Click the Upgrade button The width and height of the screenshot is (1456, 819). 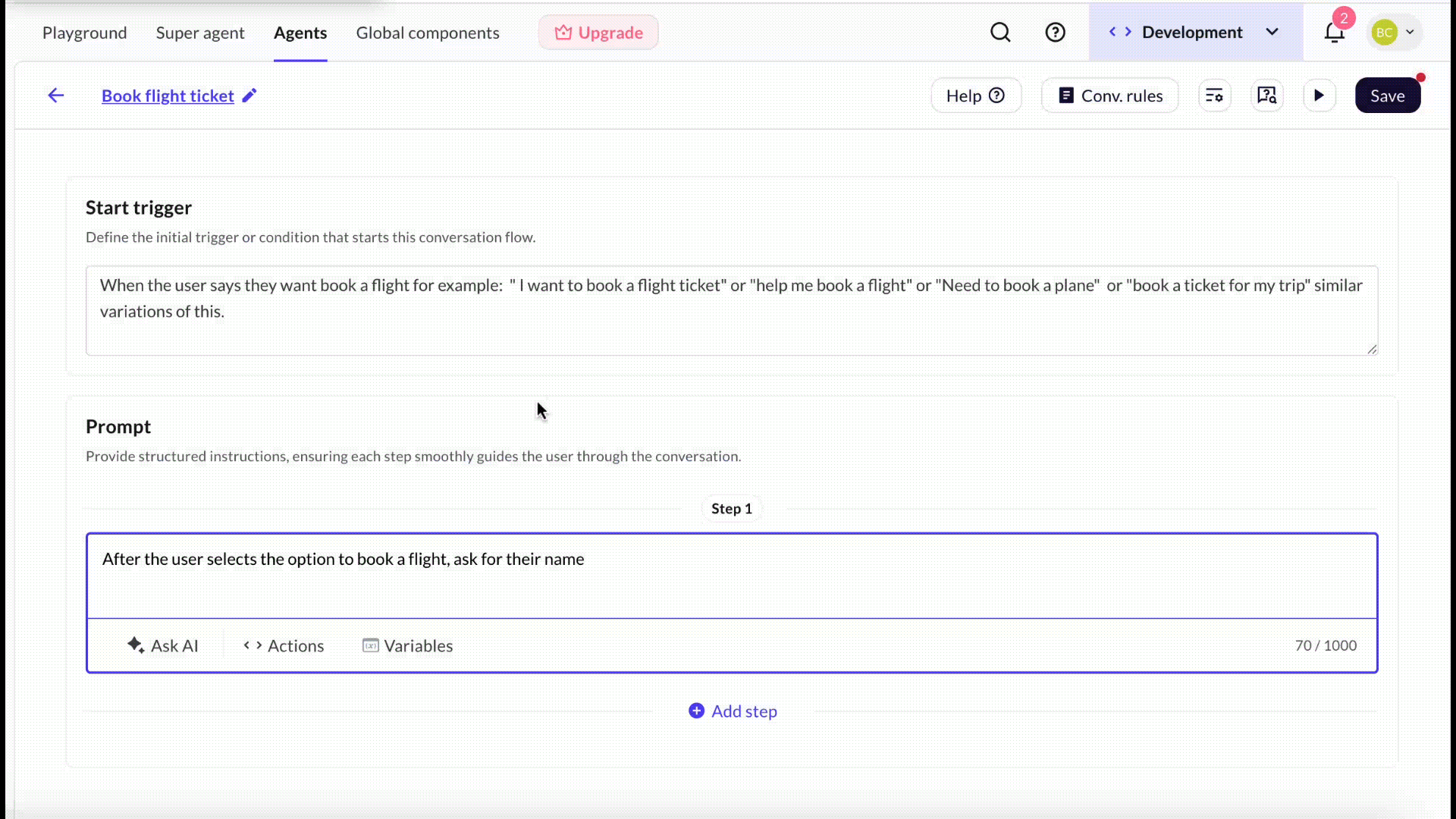pyautogui.click(x=598, y=32)
